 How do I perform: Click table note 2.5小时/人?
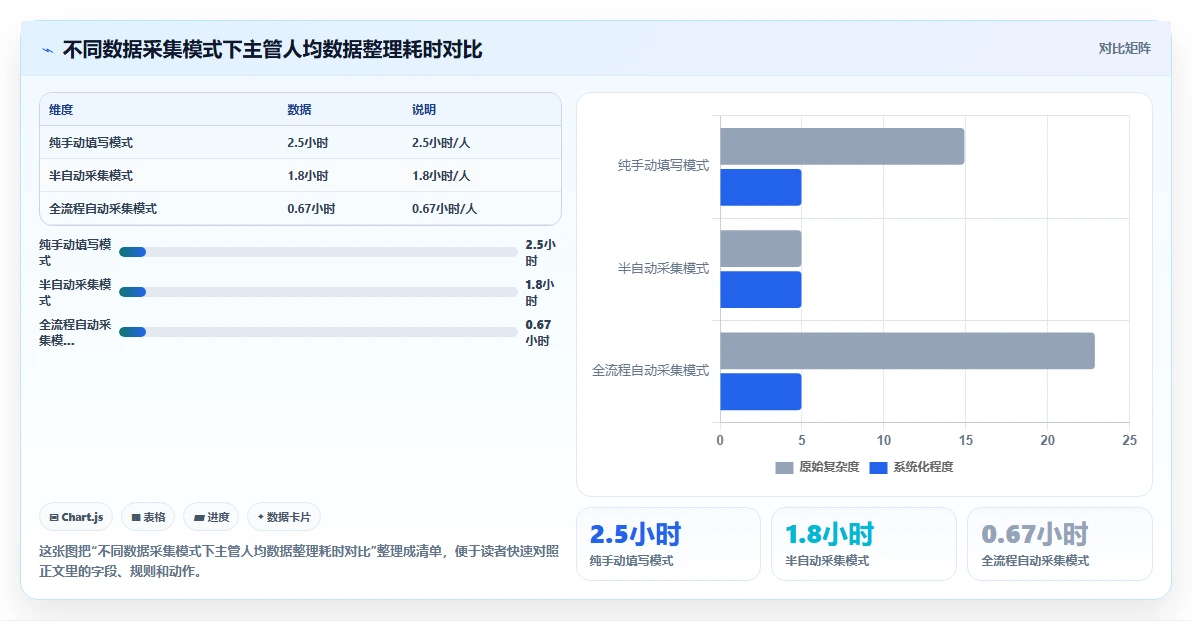coord(441,143)
